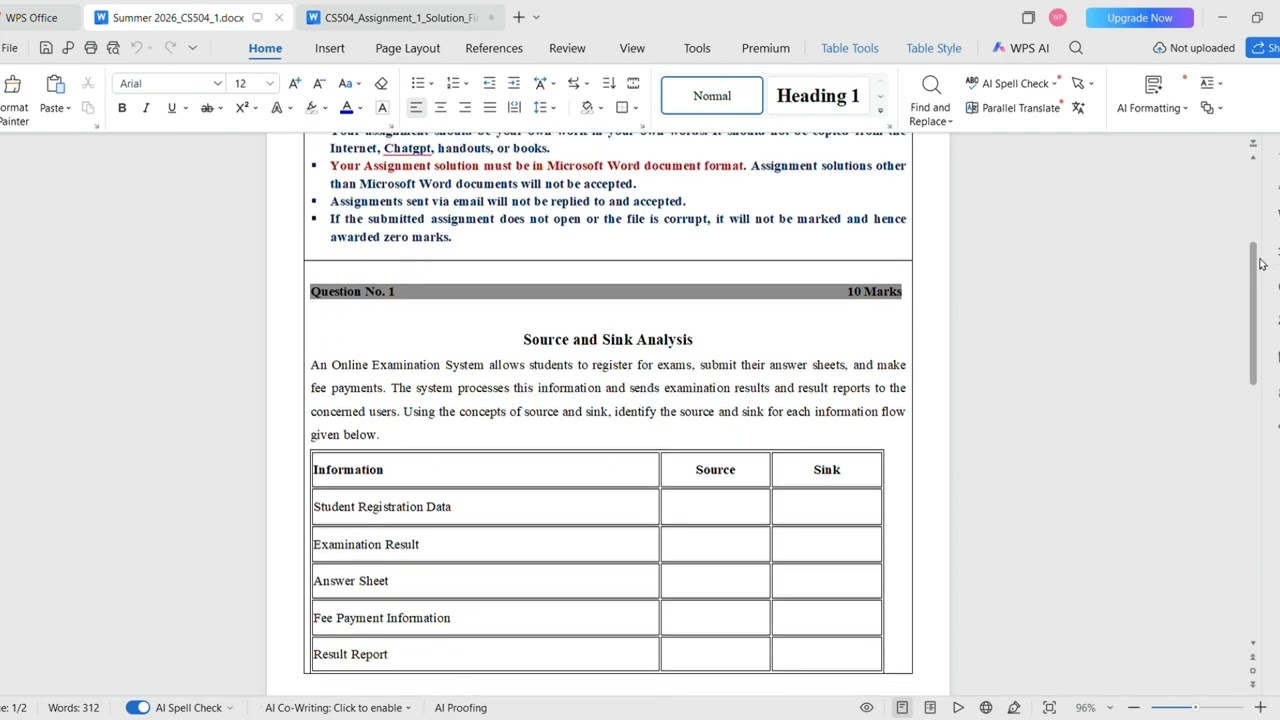Viewport: 1280px width, 720px height.
Task: Open the font size 12 dropdown
Action: pos(269,84)
